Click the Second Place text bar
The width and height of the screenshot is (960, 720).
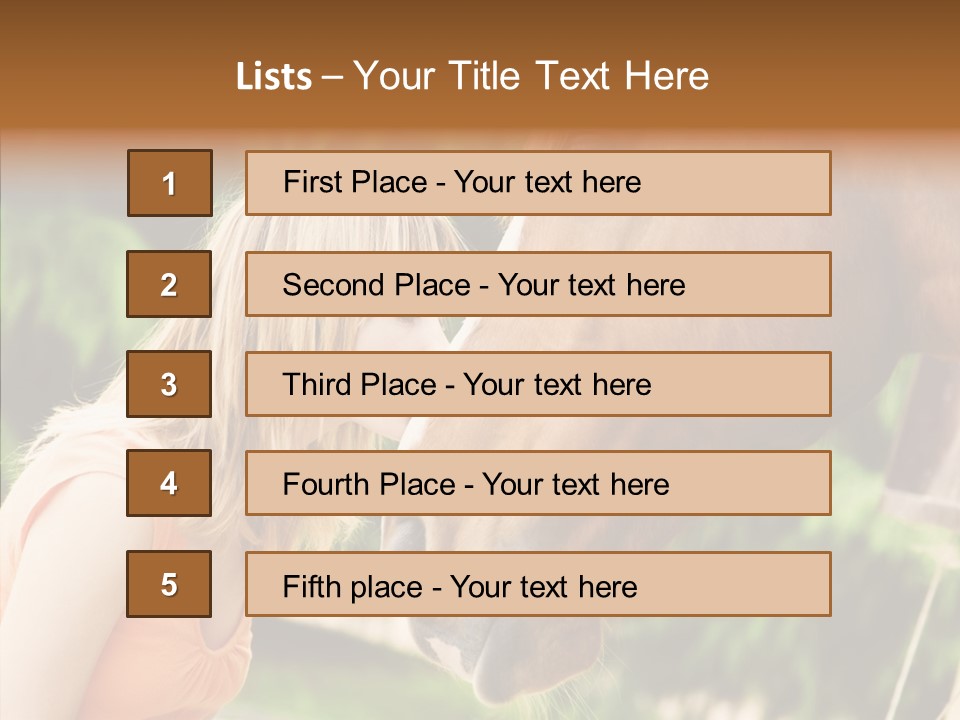point(538,284)
